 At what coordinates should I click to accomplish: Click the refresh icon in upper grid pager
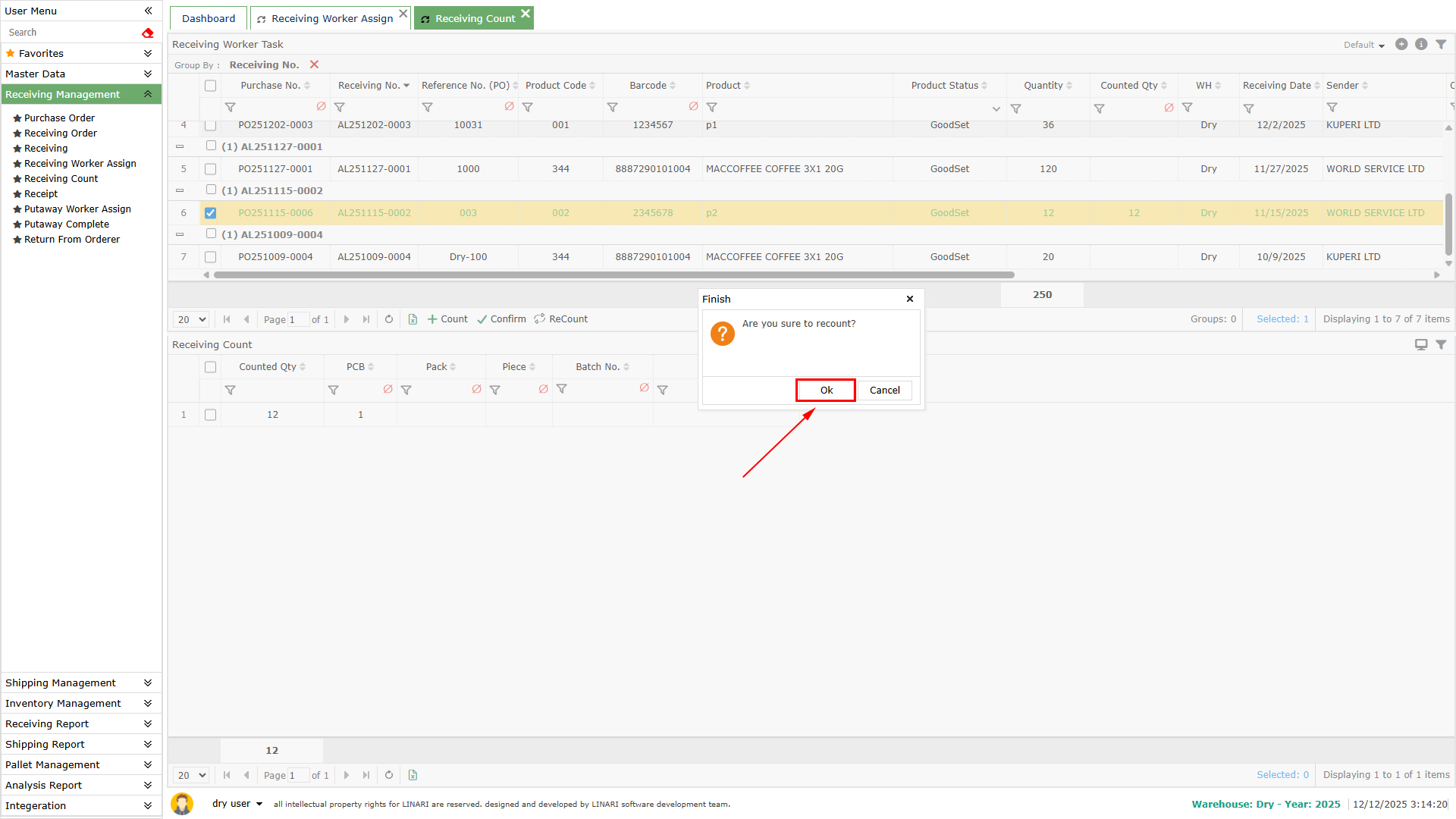click(x=389, y=319)
